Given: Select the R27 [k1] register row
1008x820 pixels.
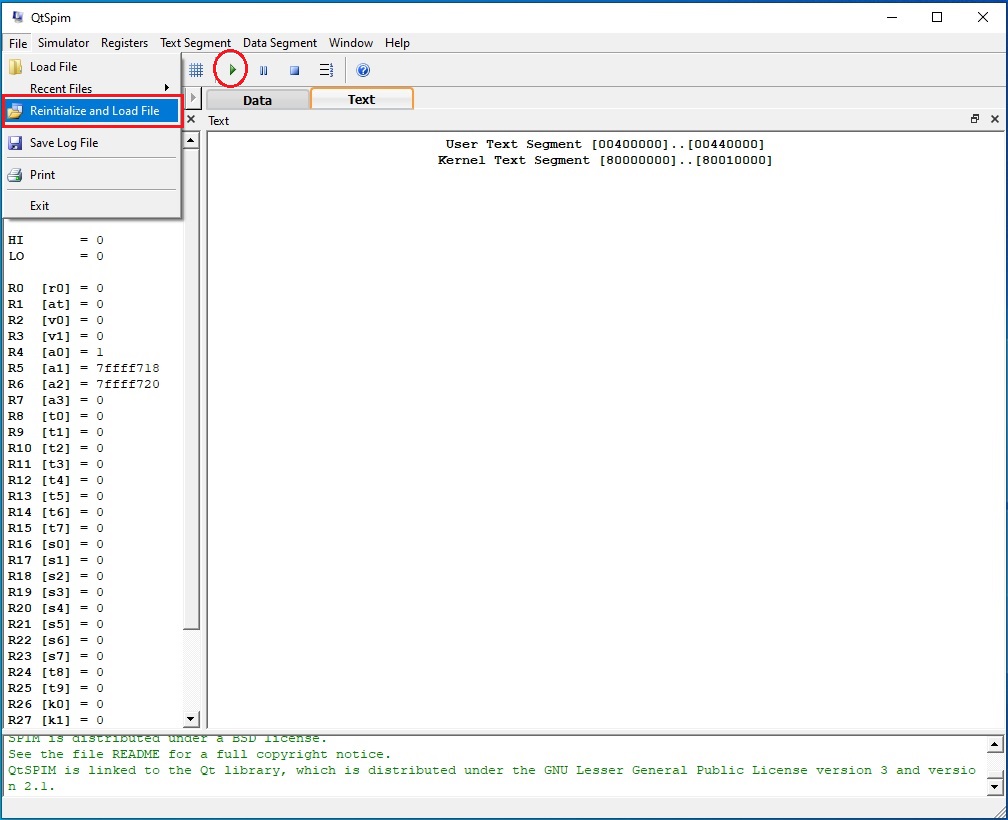Looking at the screenshot, I should click(55, 720).
